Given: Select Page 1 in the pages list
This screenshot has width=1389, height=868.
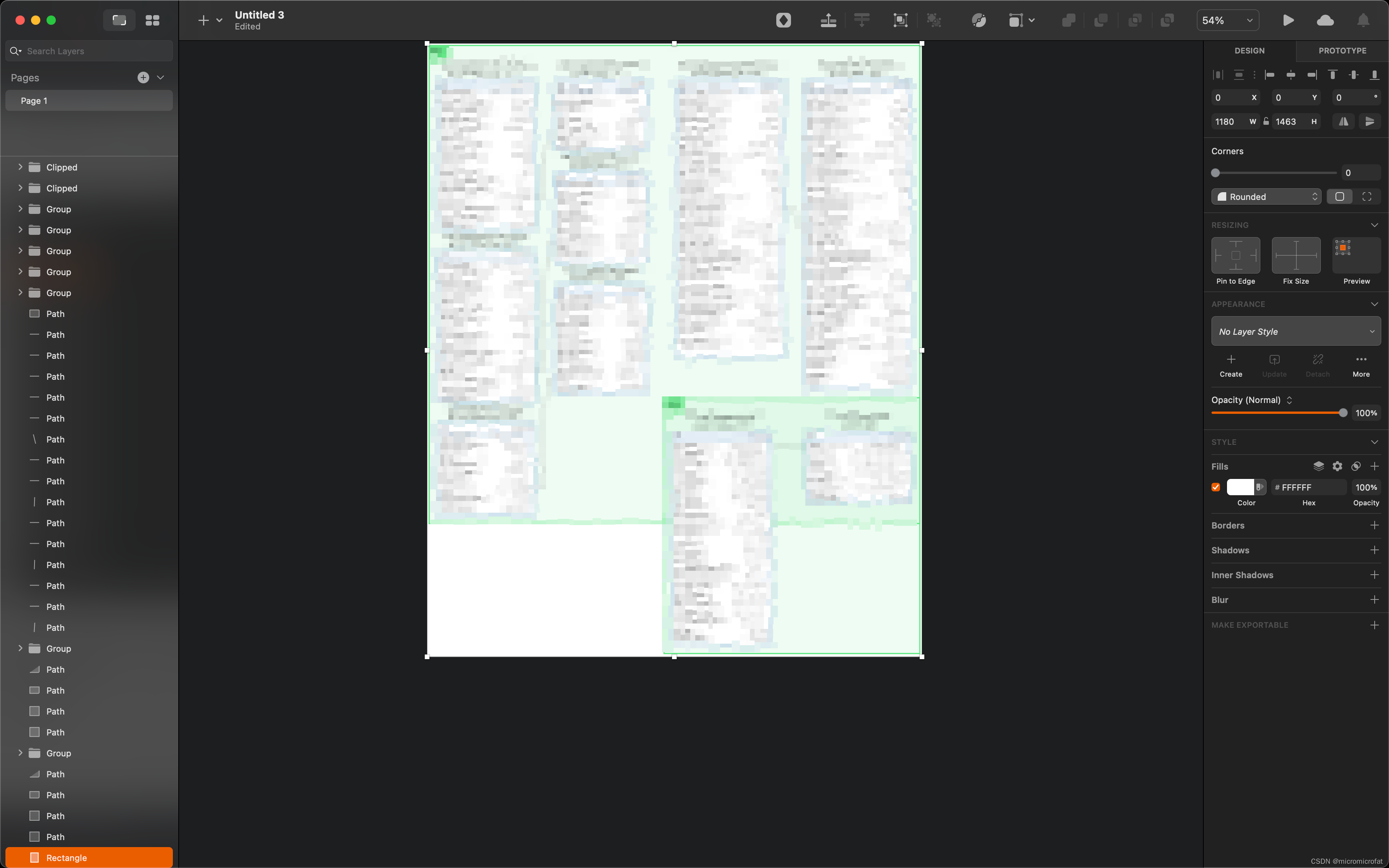Looking at the screenshot, I should [89, 100].
